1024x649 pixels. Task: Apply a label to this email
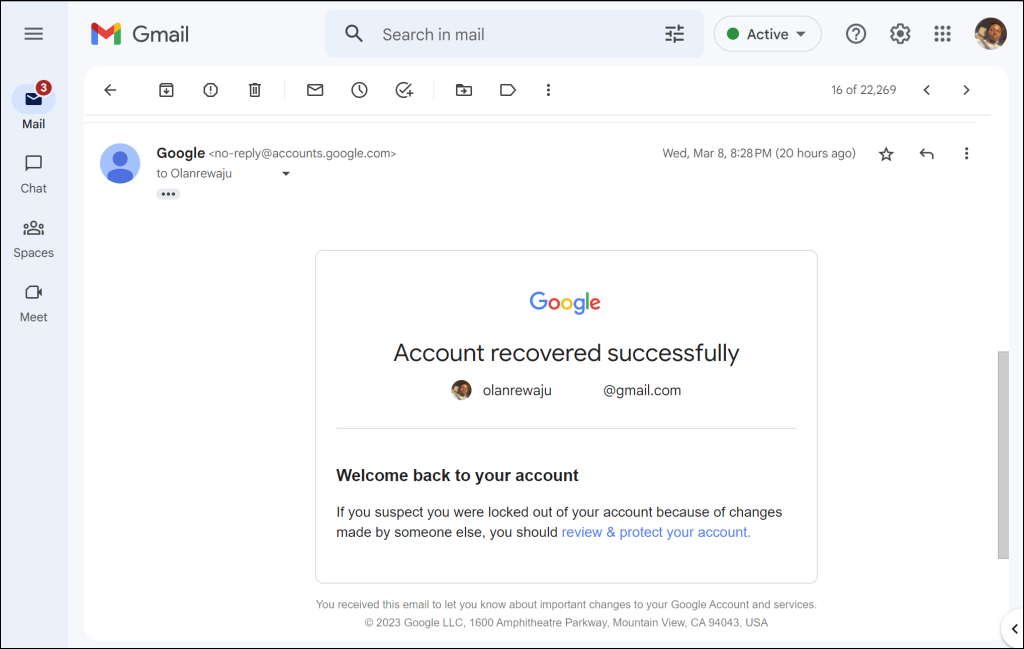(508, 90)
